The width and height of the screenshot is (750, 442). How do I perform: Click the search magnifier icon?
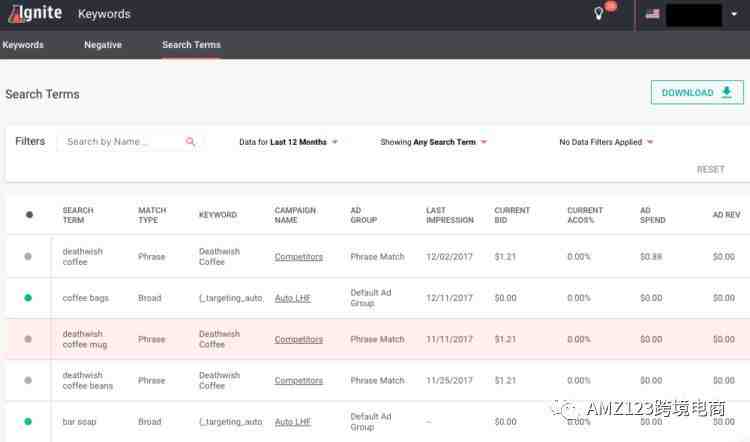[190, 142]
